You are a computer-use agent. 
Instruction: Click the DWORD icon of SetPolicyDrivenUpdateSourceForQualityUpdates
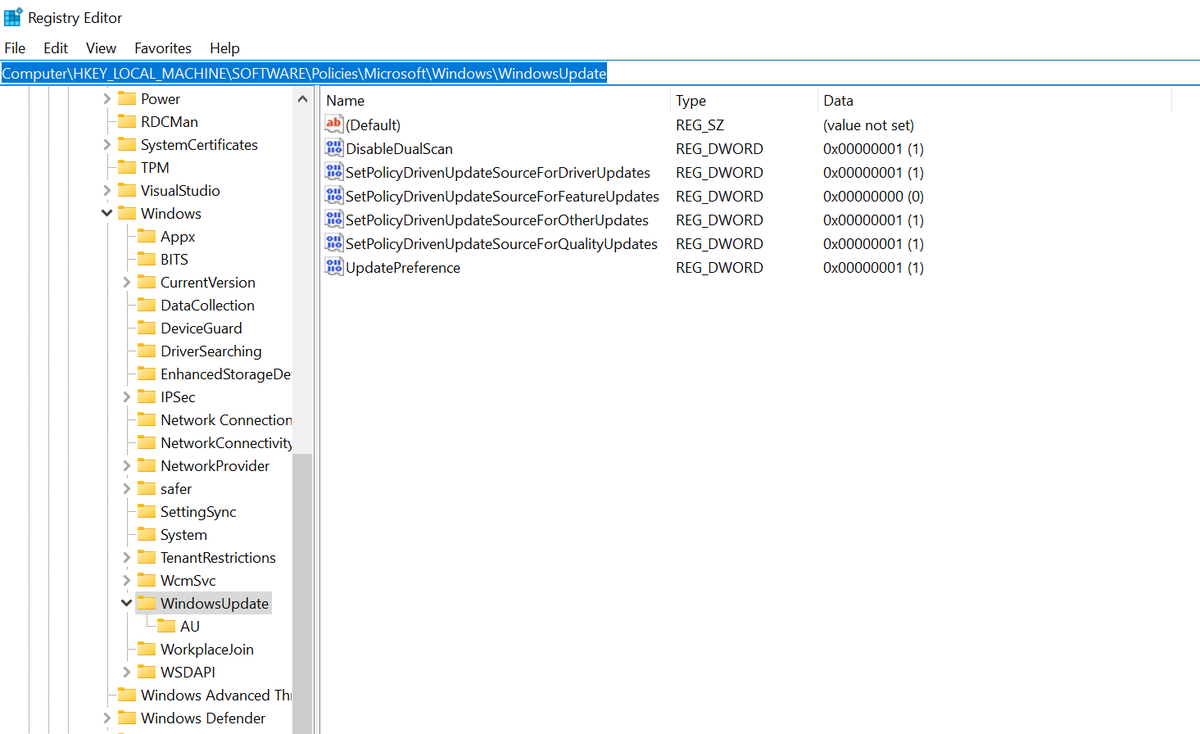tap(334, 244)
